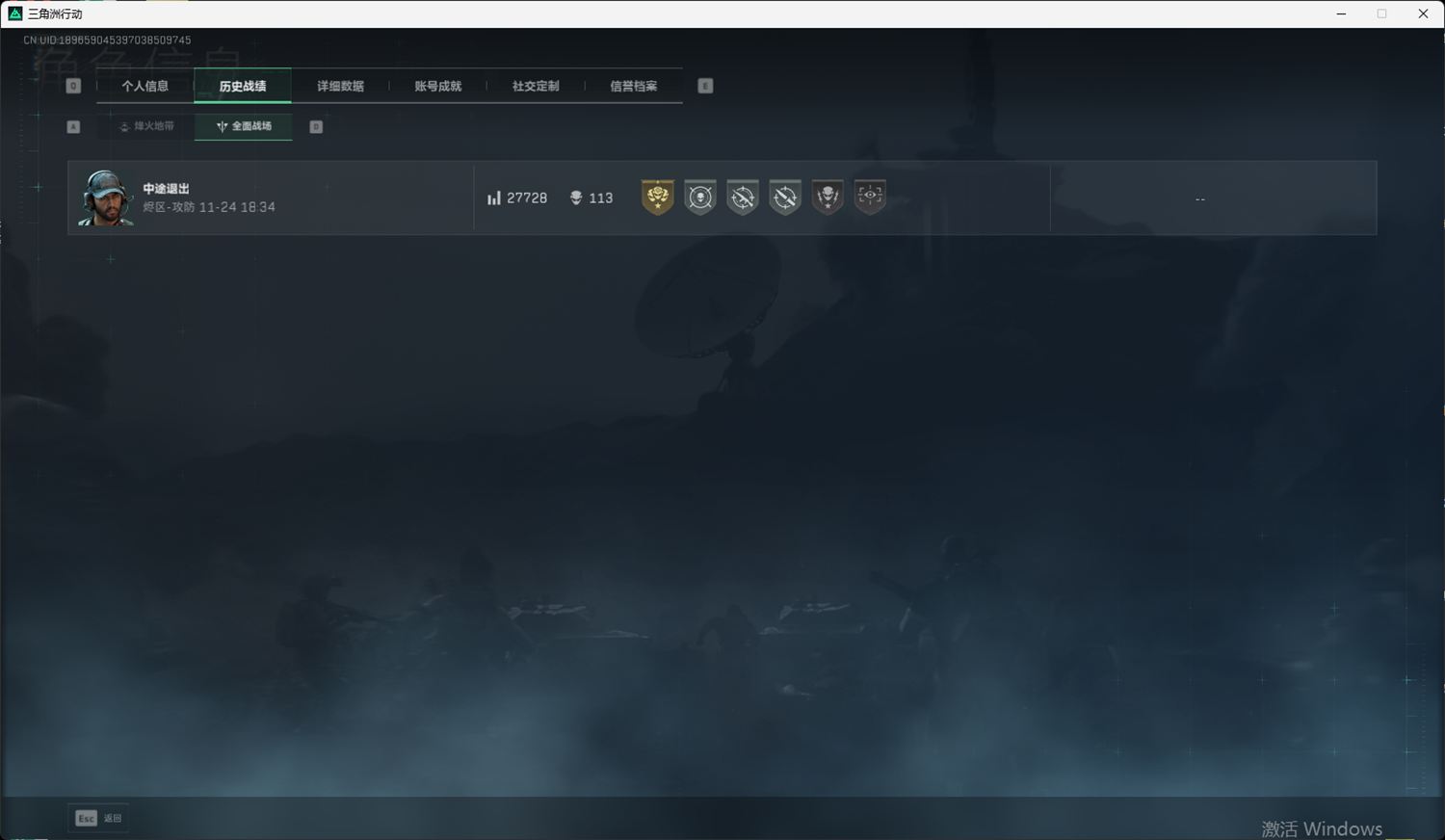The width and height of the screenshot is (1445, 840).
Task: Click the gold skull star badge
Action: [658, 197]
